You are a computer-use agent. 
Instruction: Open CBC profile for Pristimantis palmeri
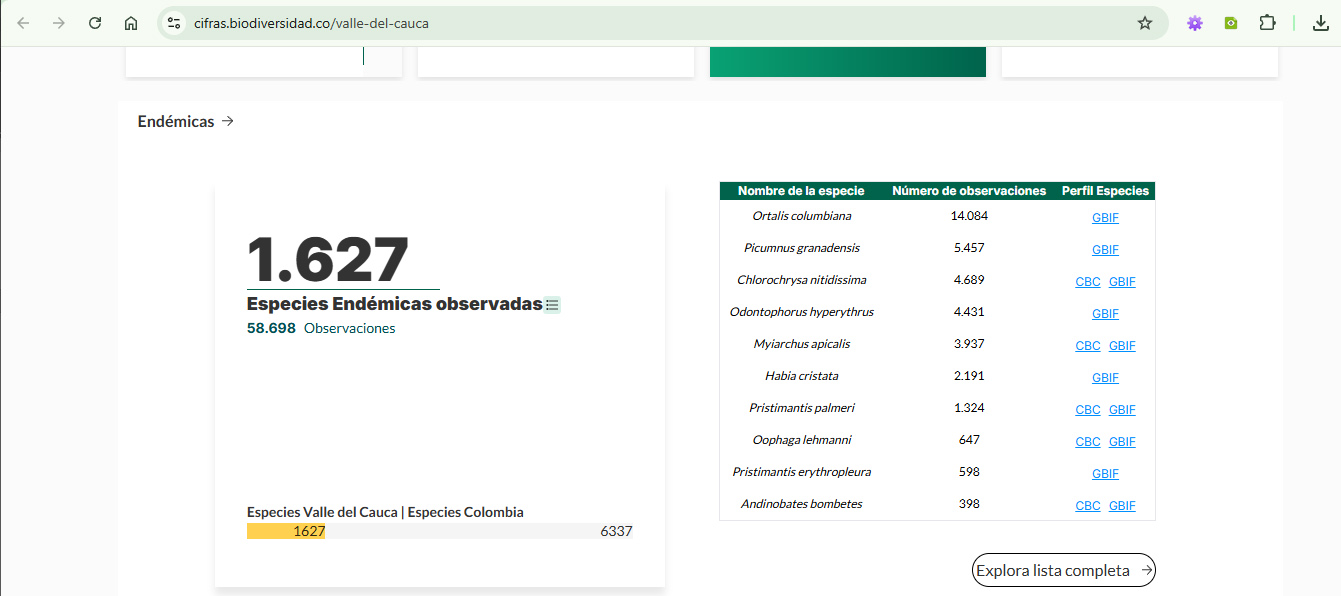coord(1088,410)
